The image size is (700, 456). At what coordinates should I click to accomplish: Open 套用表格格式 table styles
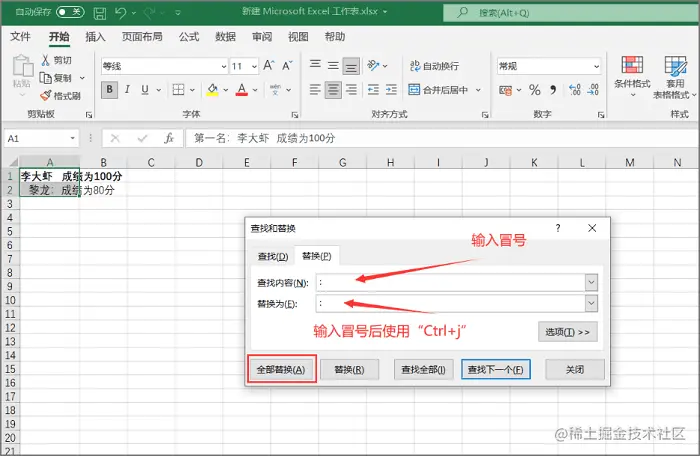pyautogui.click(x=675, y=77)
